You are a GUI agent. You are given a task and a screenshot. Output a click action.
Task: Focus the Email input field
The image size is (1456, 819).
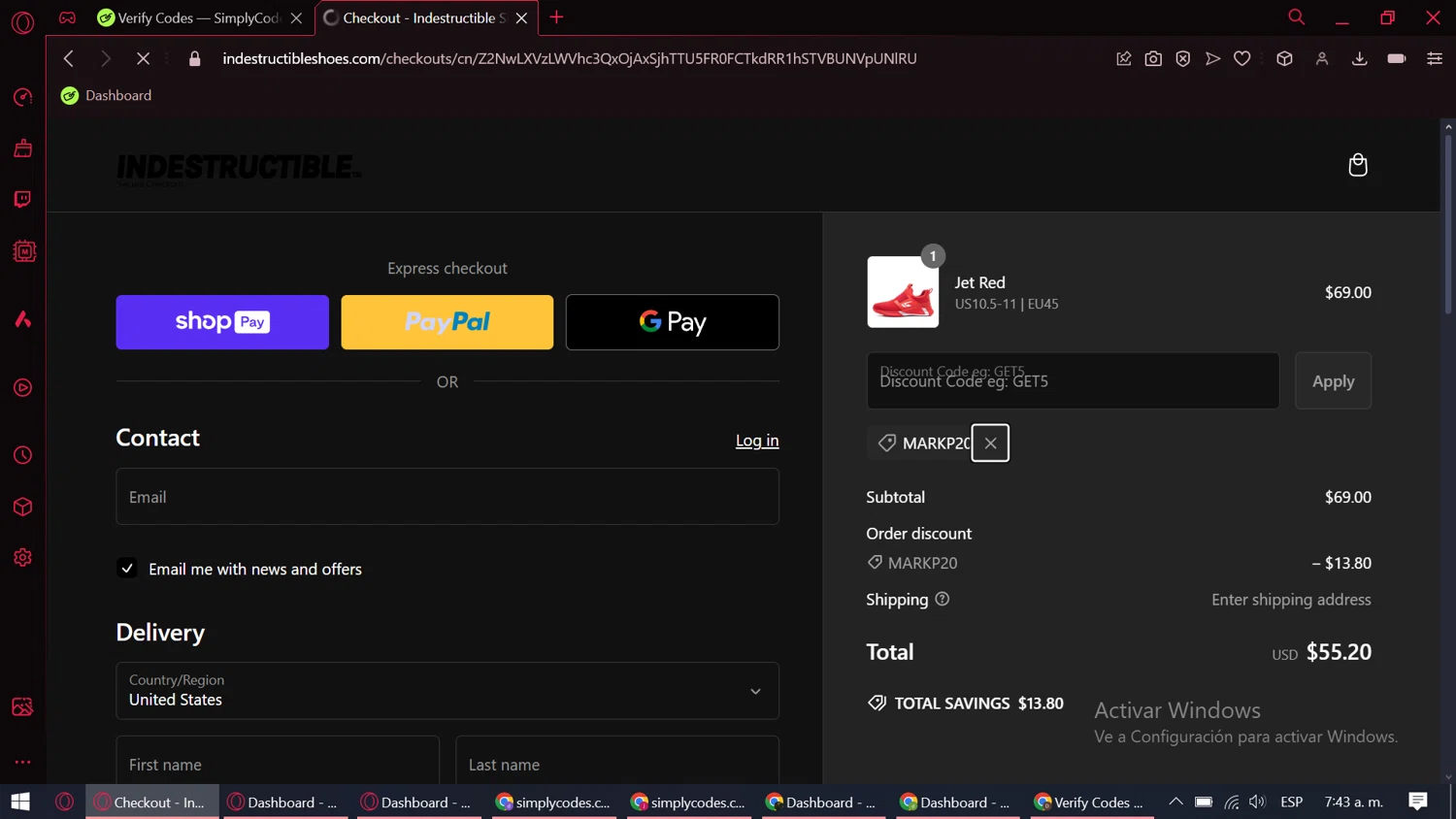447,497
